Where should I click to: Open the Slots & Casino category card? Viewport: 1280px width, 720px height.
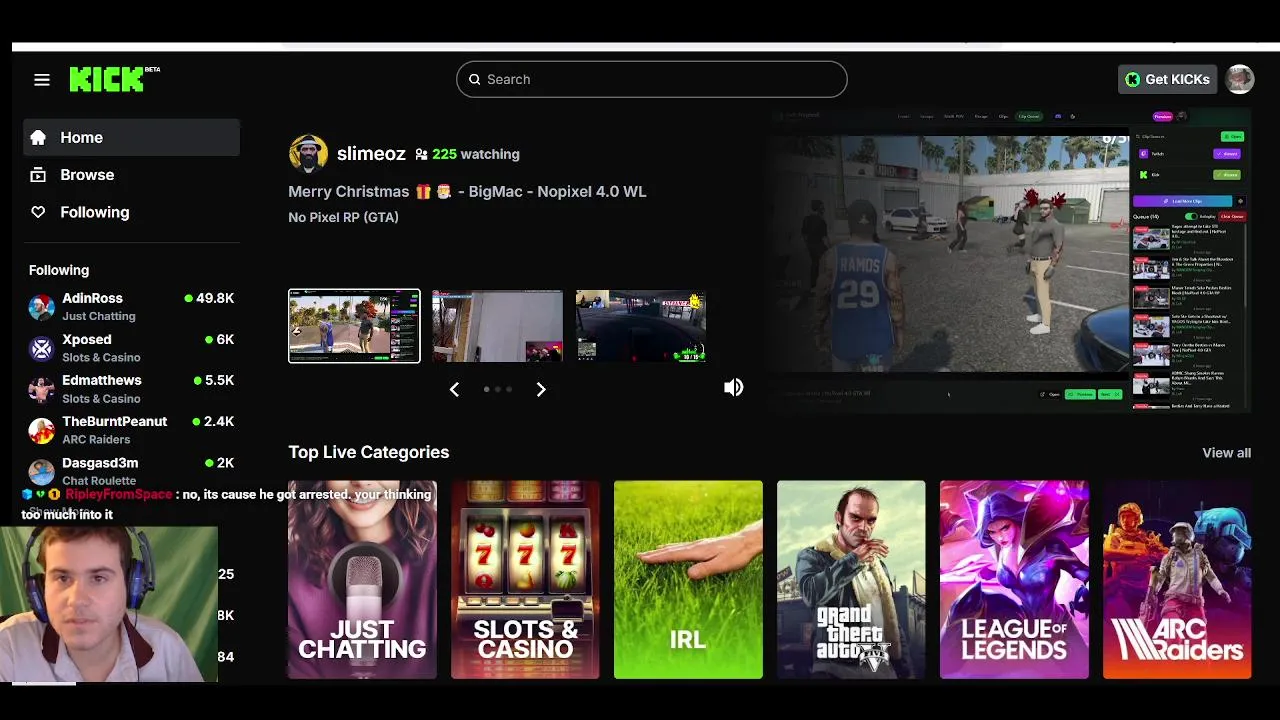click(525, 580)
